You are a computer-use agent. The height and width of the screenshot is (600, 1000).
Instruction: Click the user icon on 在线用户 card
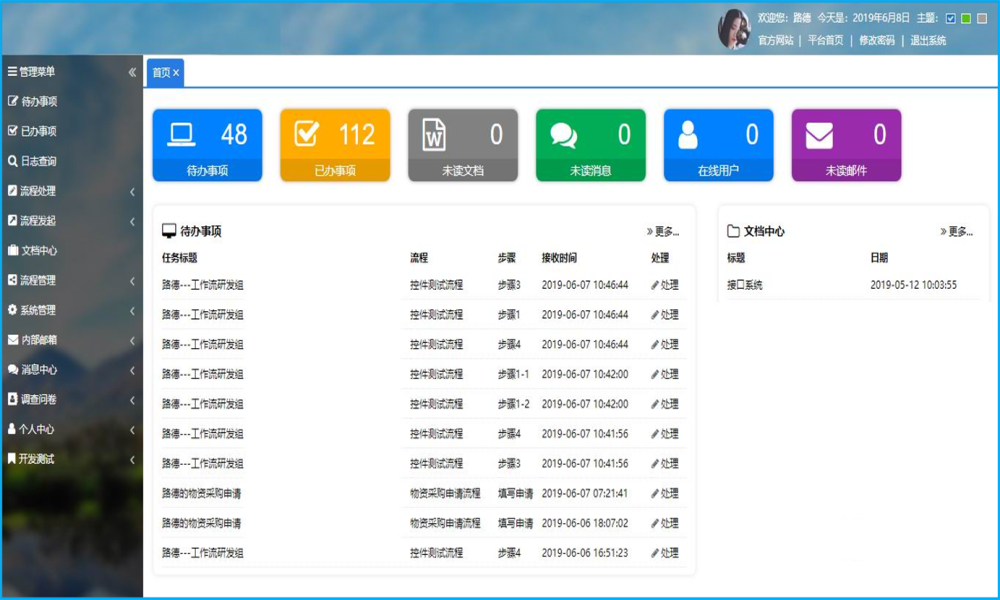point(688,135)
